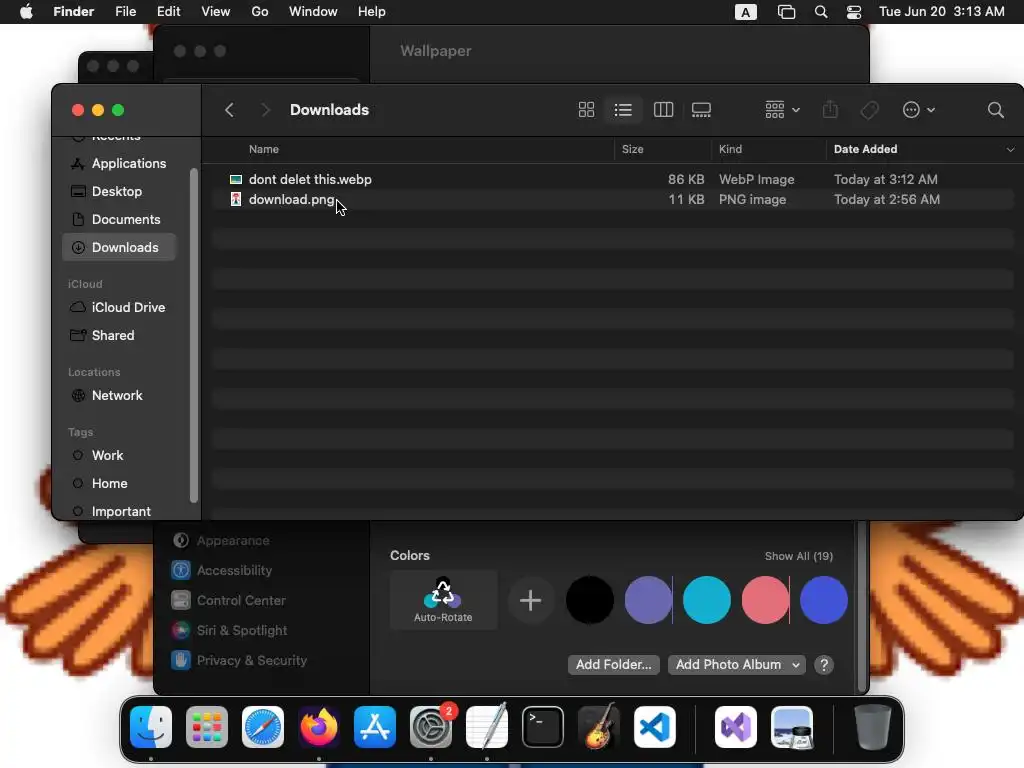Click the Share icon in Finder toolbar
This screenshot has width=1024, height=768.
pyautogui.click(x=830, y=110)
